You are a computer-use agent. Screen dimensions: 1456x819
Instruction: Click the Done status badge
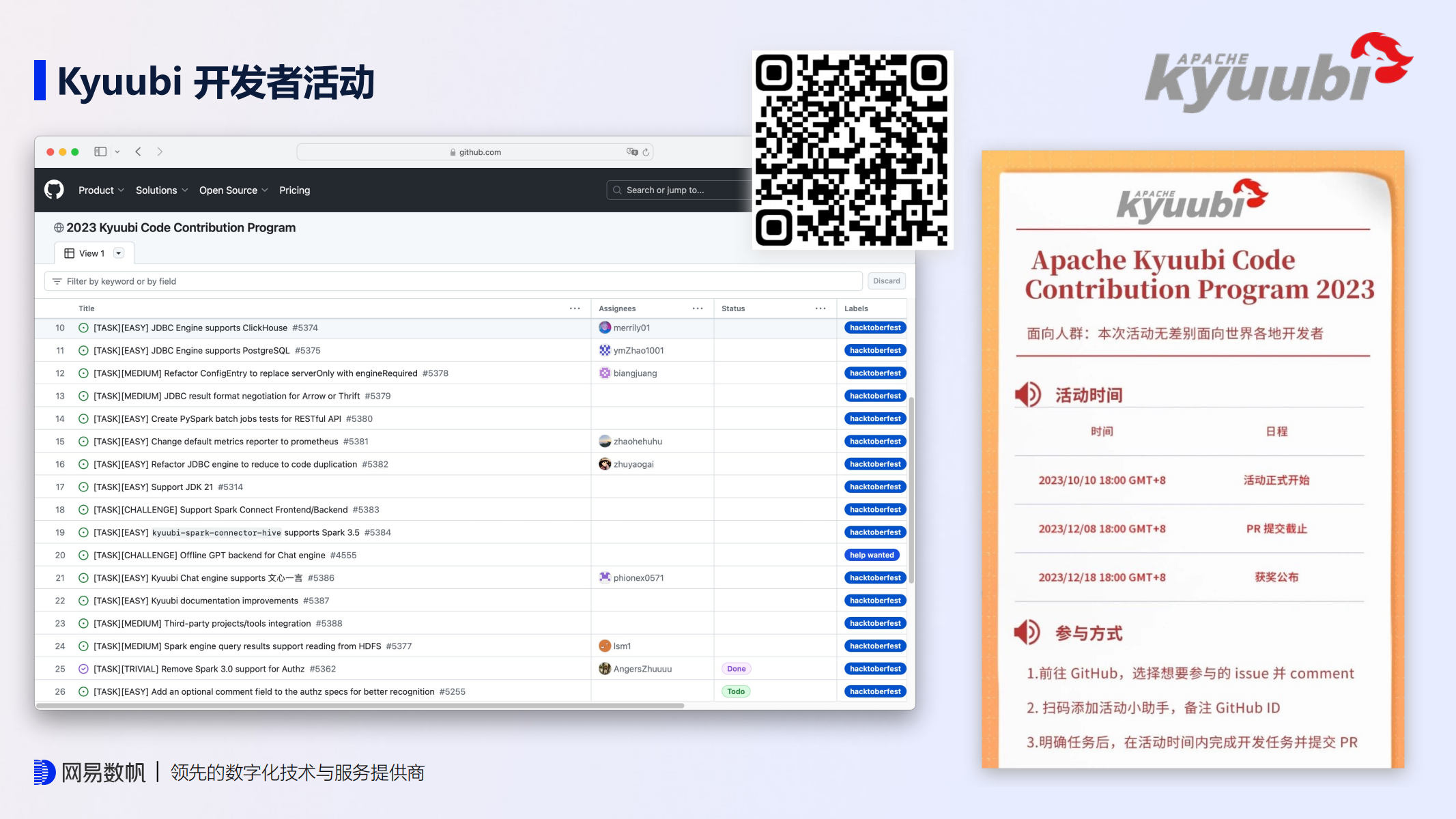(x=736, y=669)
